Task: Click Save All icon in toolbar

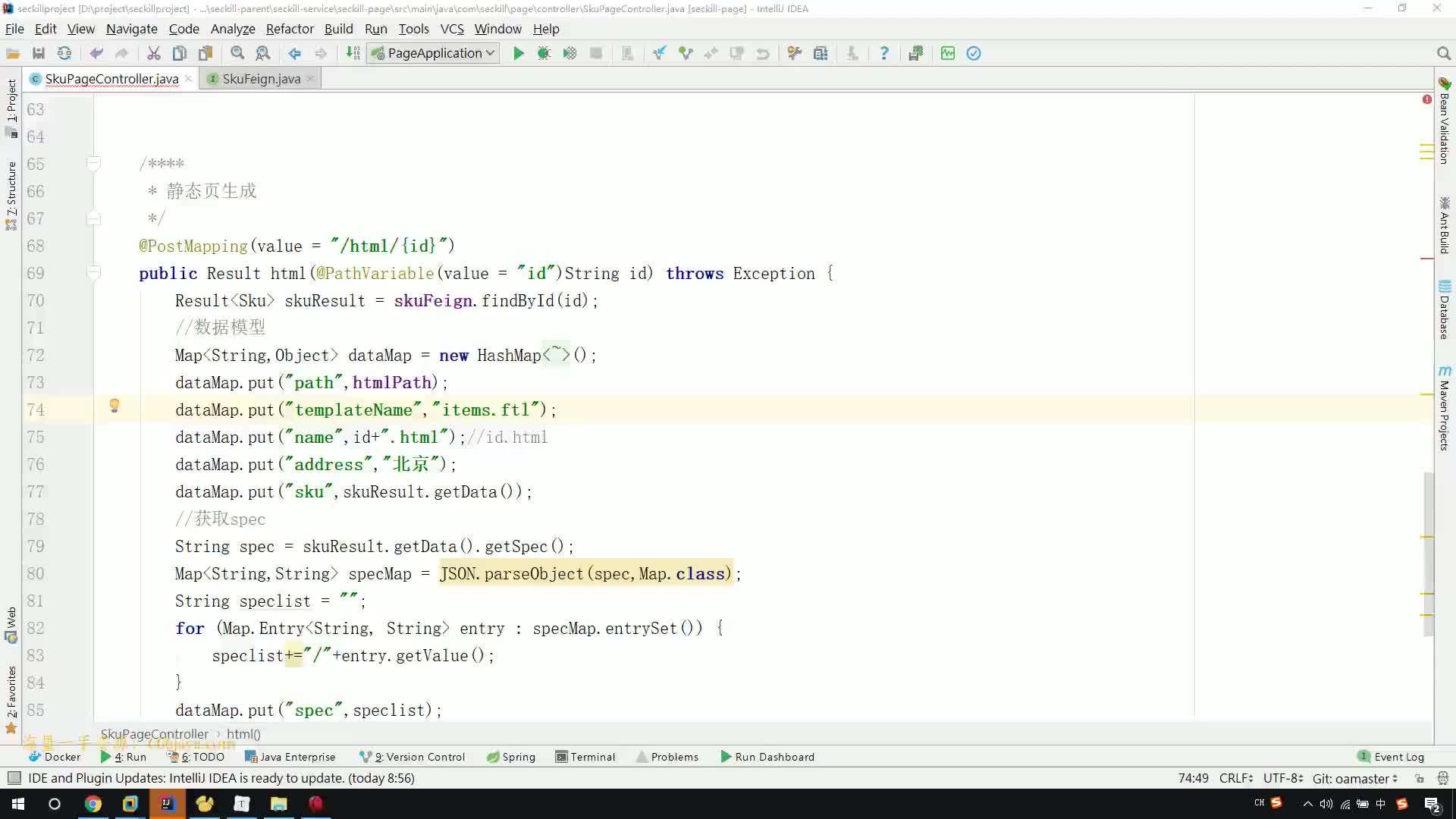Action: [x=39, y=53]
